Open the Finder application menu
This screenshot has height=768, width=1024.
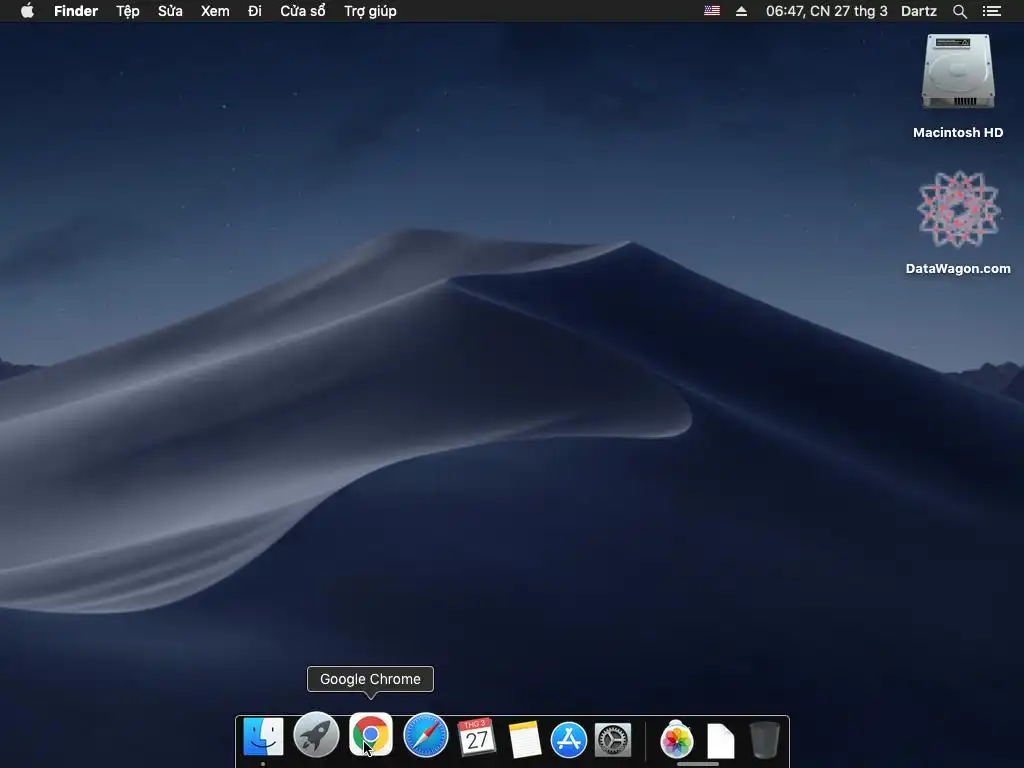click(76, 11)
